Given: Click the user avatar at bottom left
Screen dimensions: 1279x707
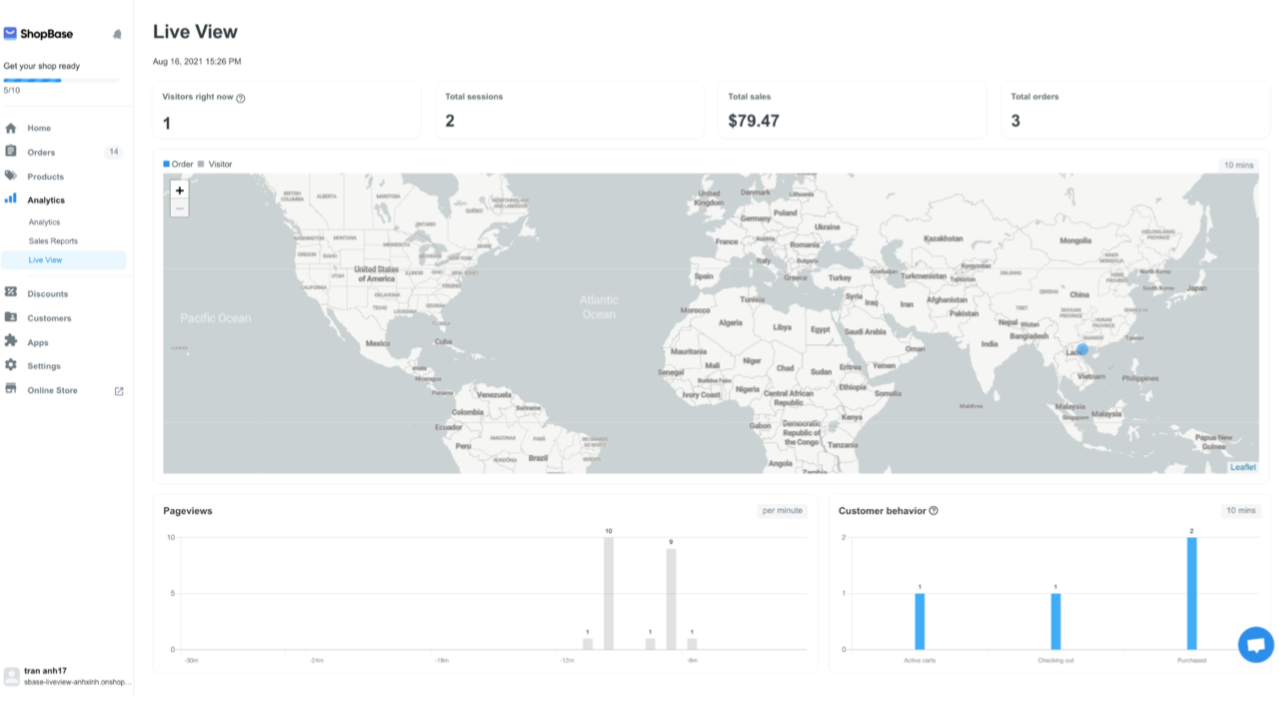Looking at the screenshot, I should pyautogui.click(x=11, y=676).
